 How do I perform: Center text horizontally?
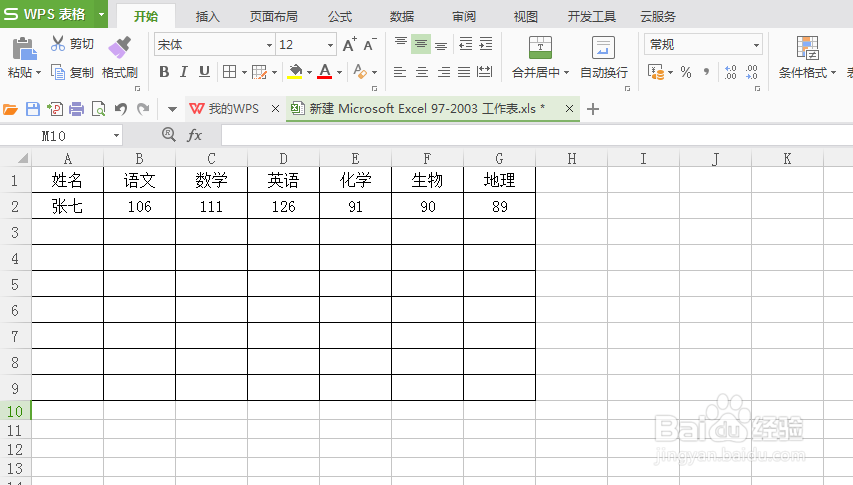422,72
